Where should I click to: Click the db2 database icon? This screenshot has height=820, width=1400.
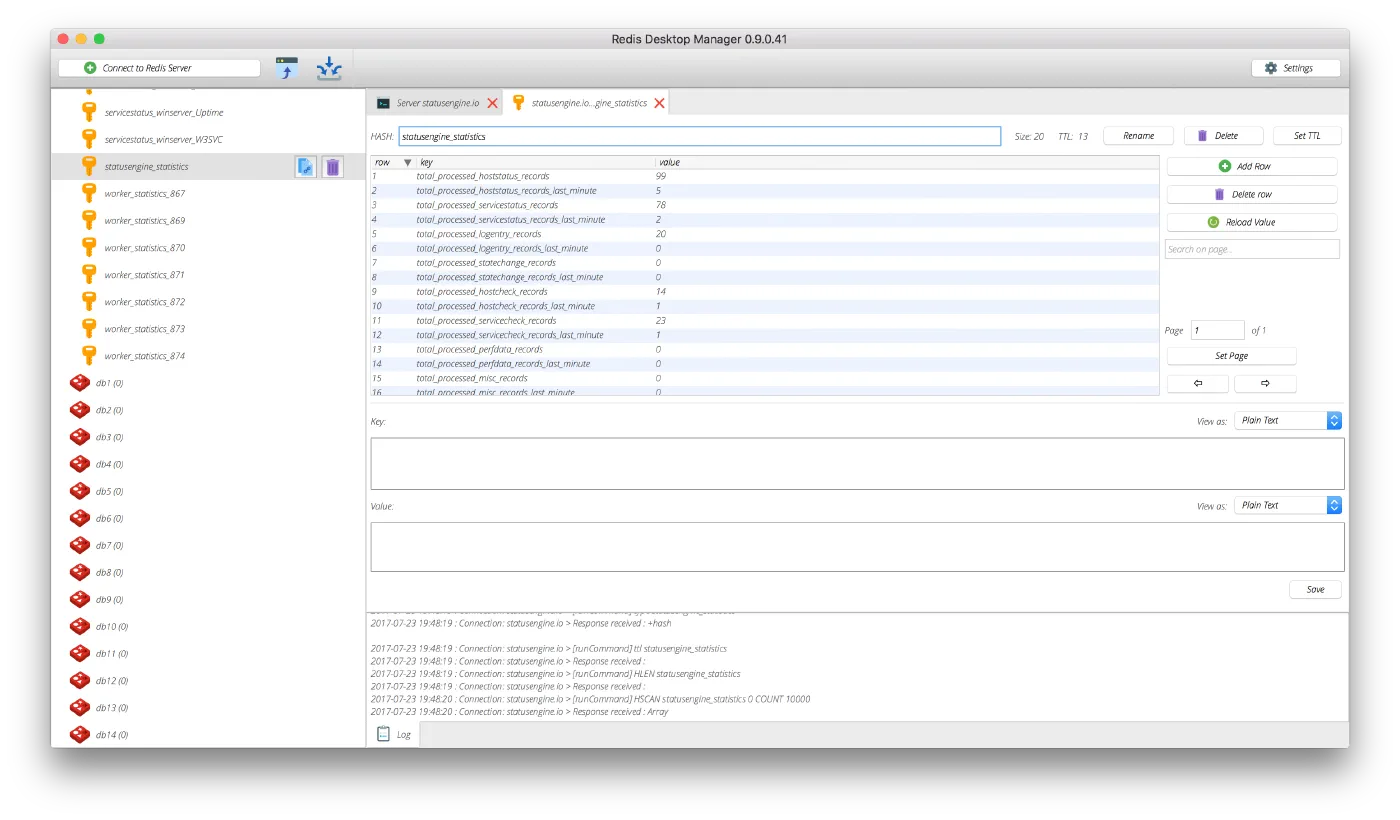(x=79, y=409)
